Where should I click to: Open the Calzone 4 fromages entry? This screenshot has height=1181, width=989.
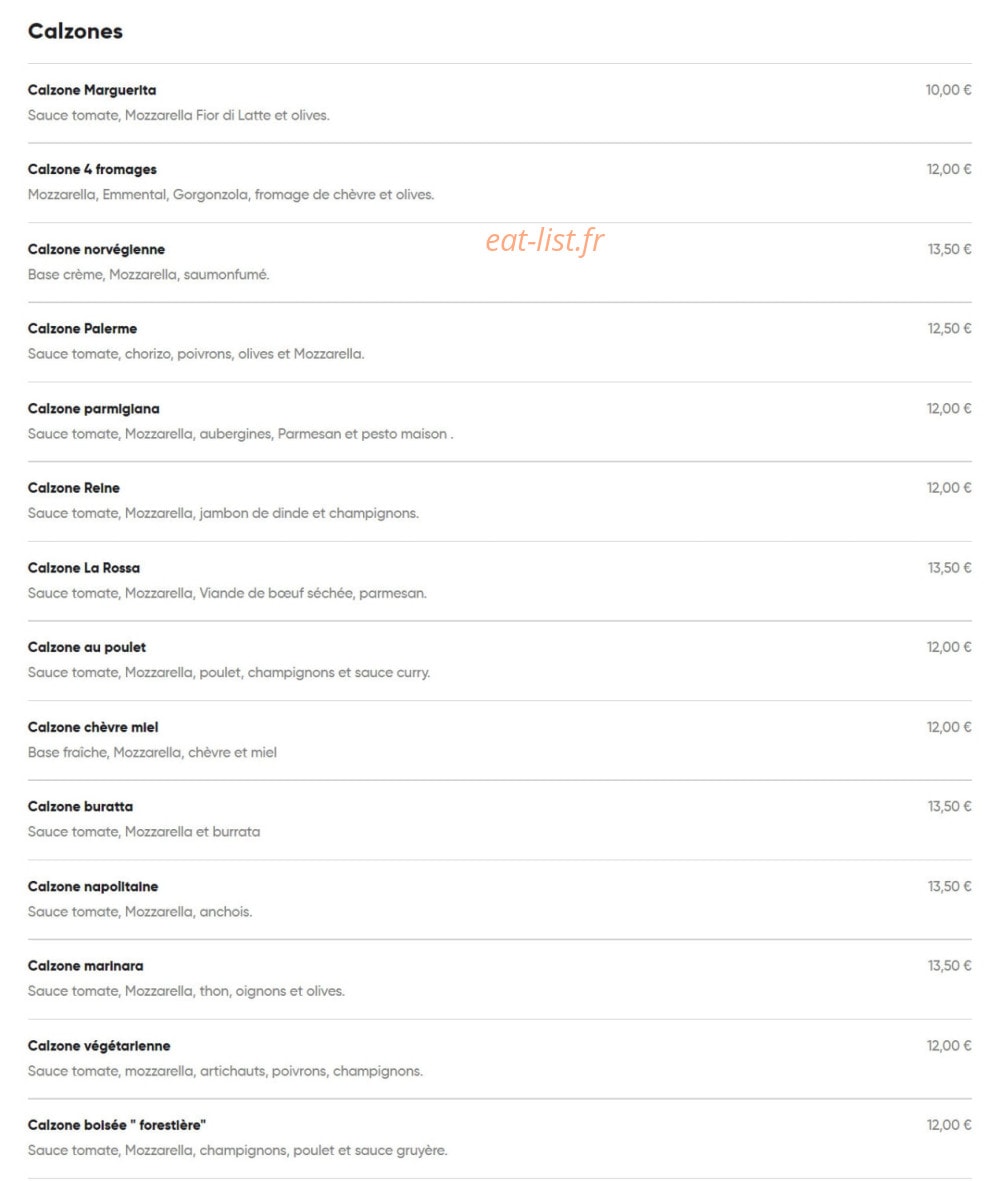pos(92,169)
